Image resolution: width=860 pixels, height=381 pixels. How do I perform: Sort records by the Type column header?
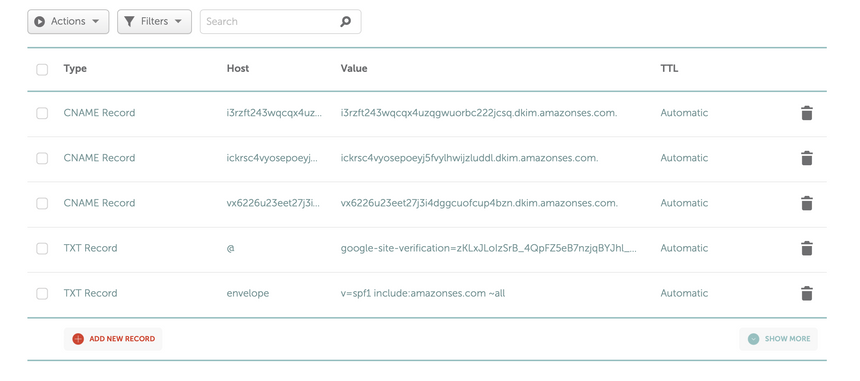pos(75,69)
